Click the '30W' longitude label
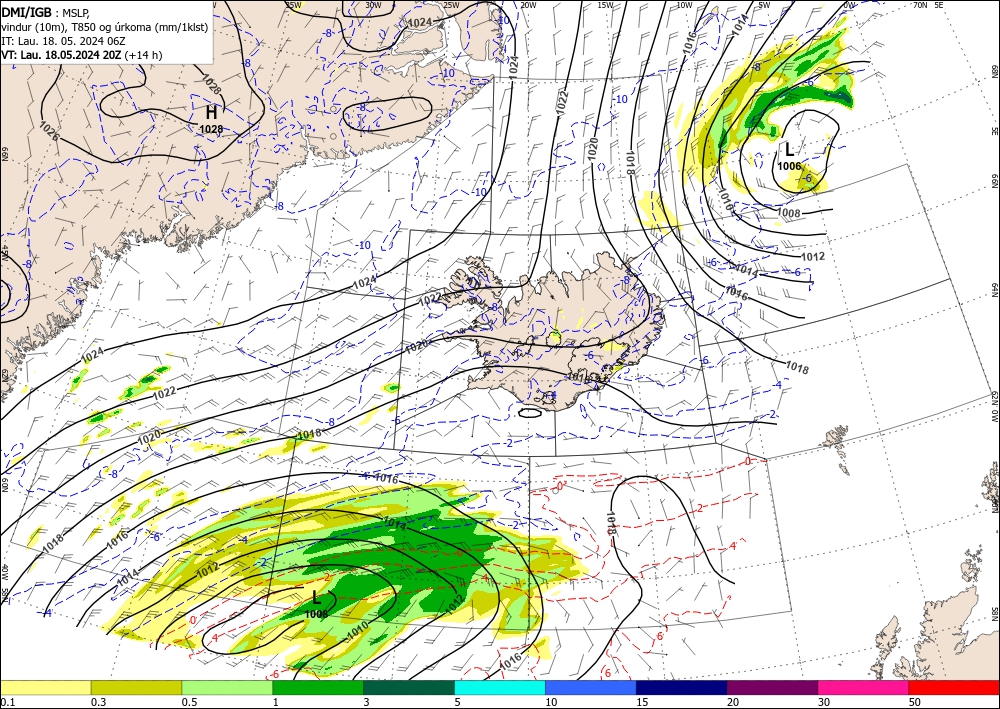 (x=373, y=4)
